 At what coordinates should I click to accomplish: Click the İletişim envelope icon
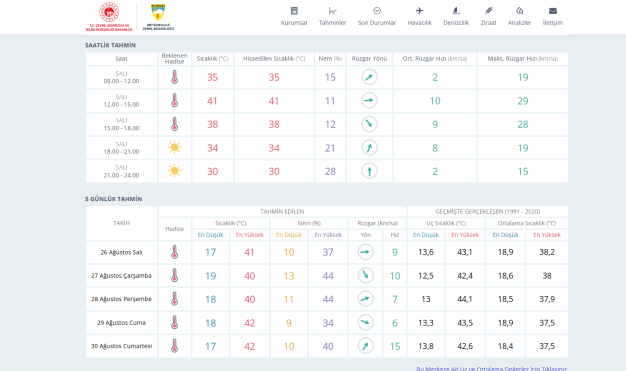[553, 11]
